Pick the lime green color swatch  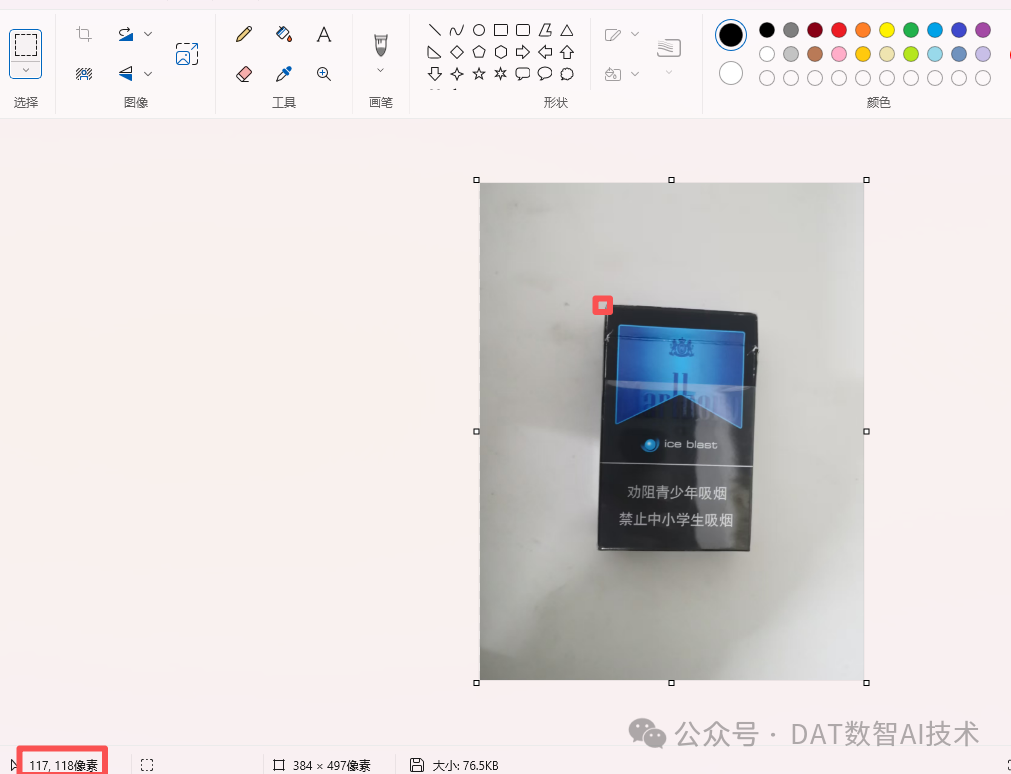(911, 54)
